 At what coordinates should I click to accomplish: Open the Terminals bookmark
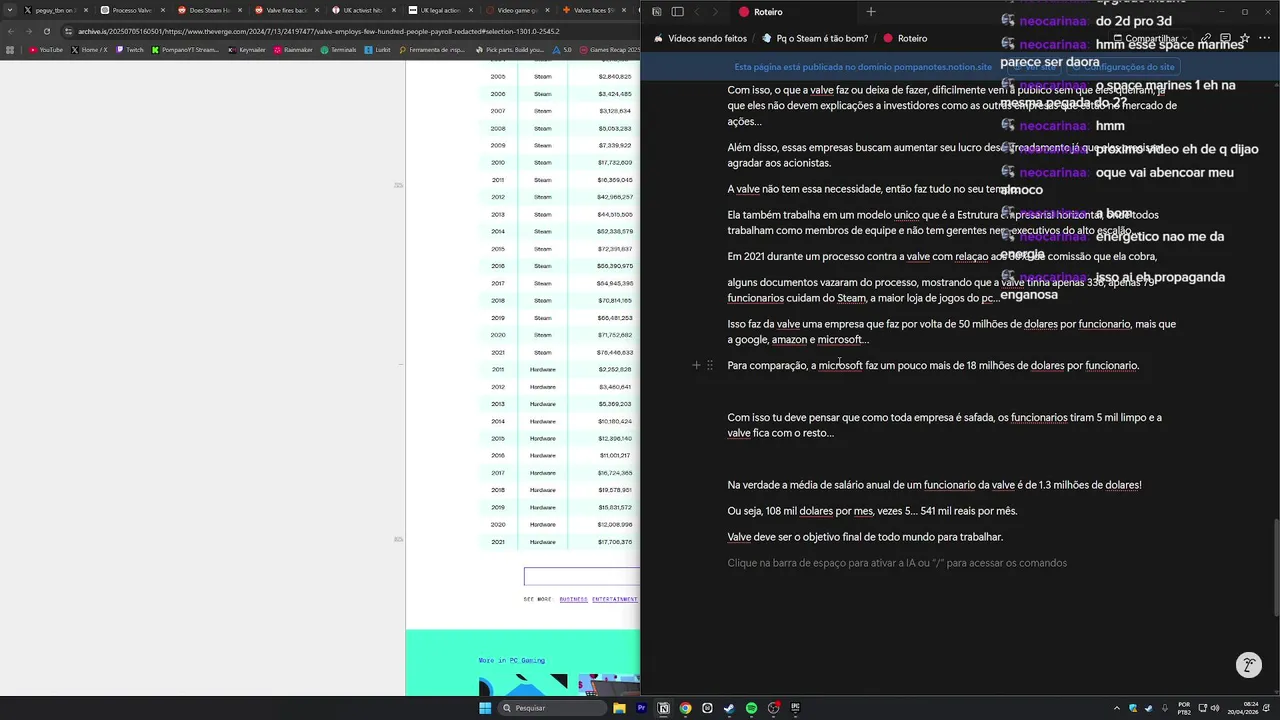pos(338,49)
